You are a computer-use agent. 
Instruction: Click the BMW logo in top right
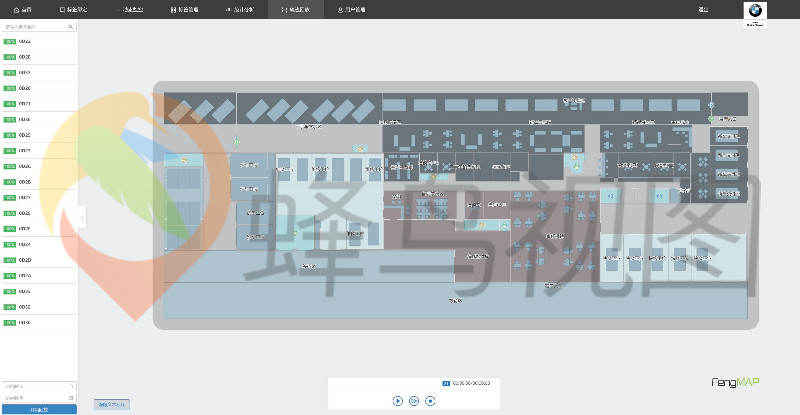755,9
